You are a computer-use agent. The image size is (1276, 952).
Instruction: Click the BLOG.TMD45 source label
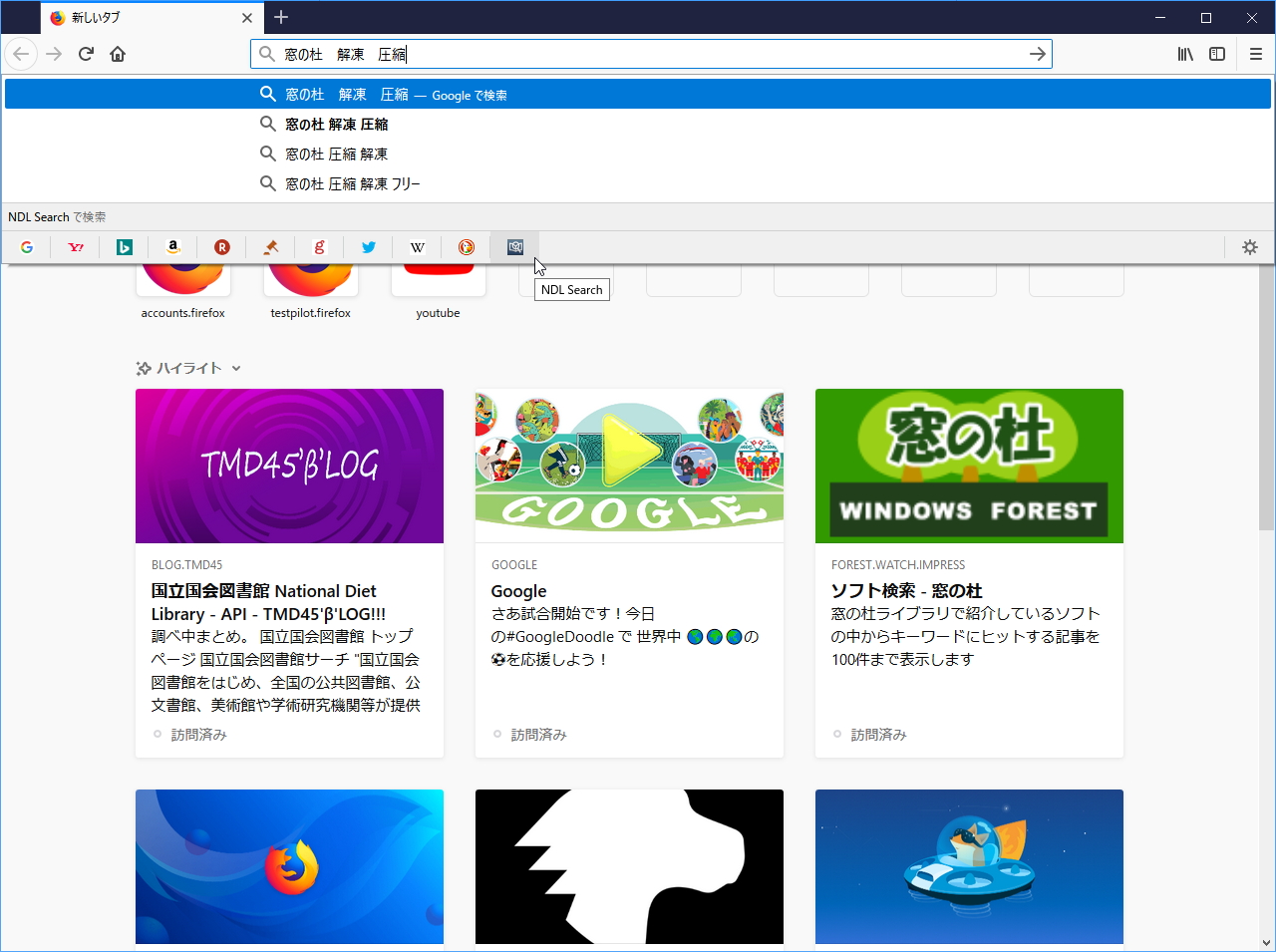[x=187, y=565]
